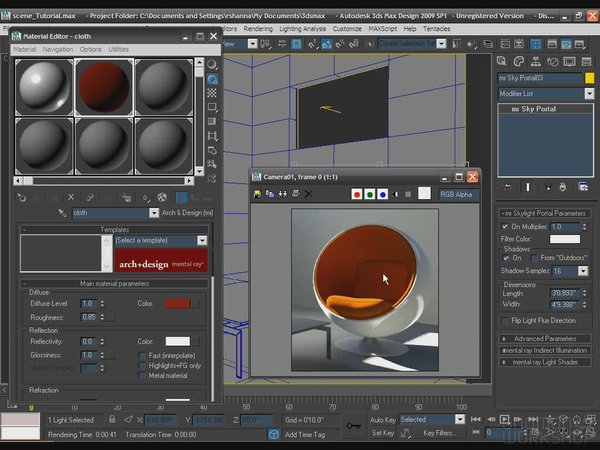Open the Select a template dropdown
The image size is (600, 450).
(202, 240)
